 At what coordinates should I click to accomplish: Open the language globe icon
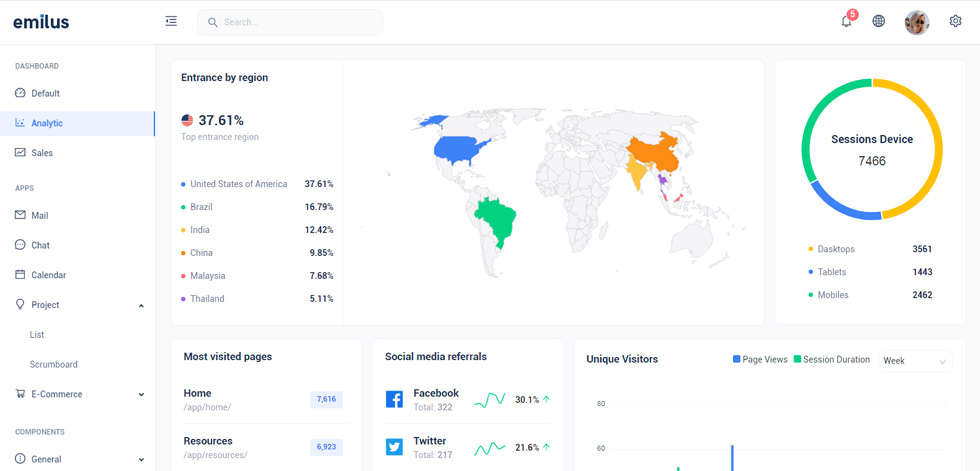879,21
